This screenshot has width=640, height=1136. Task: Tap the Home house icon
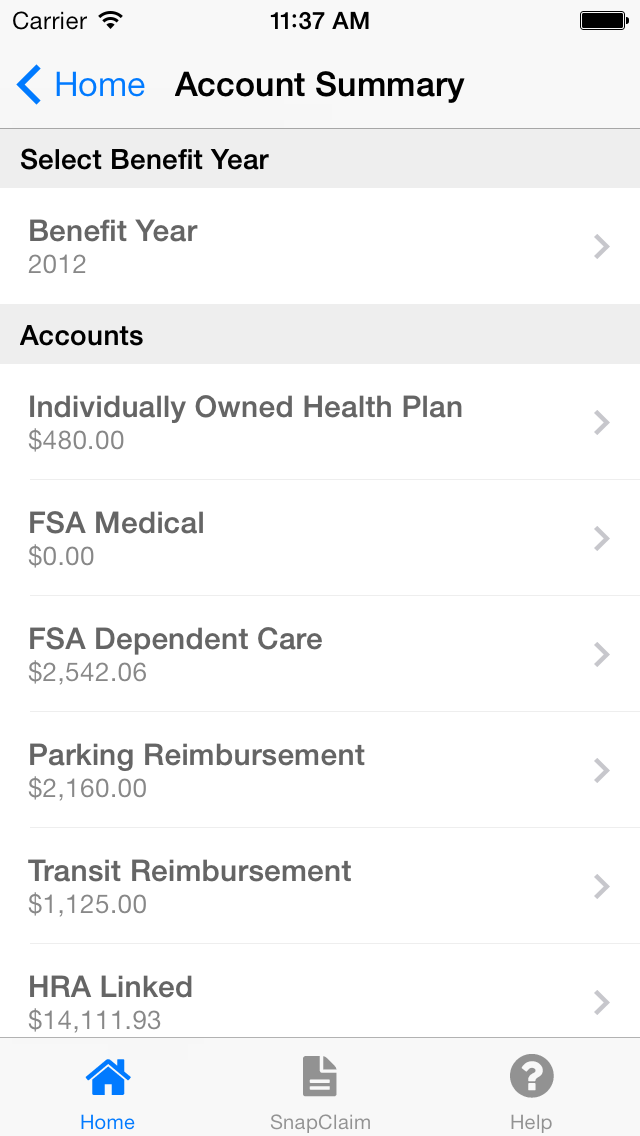click(107, 1077)
